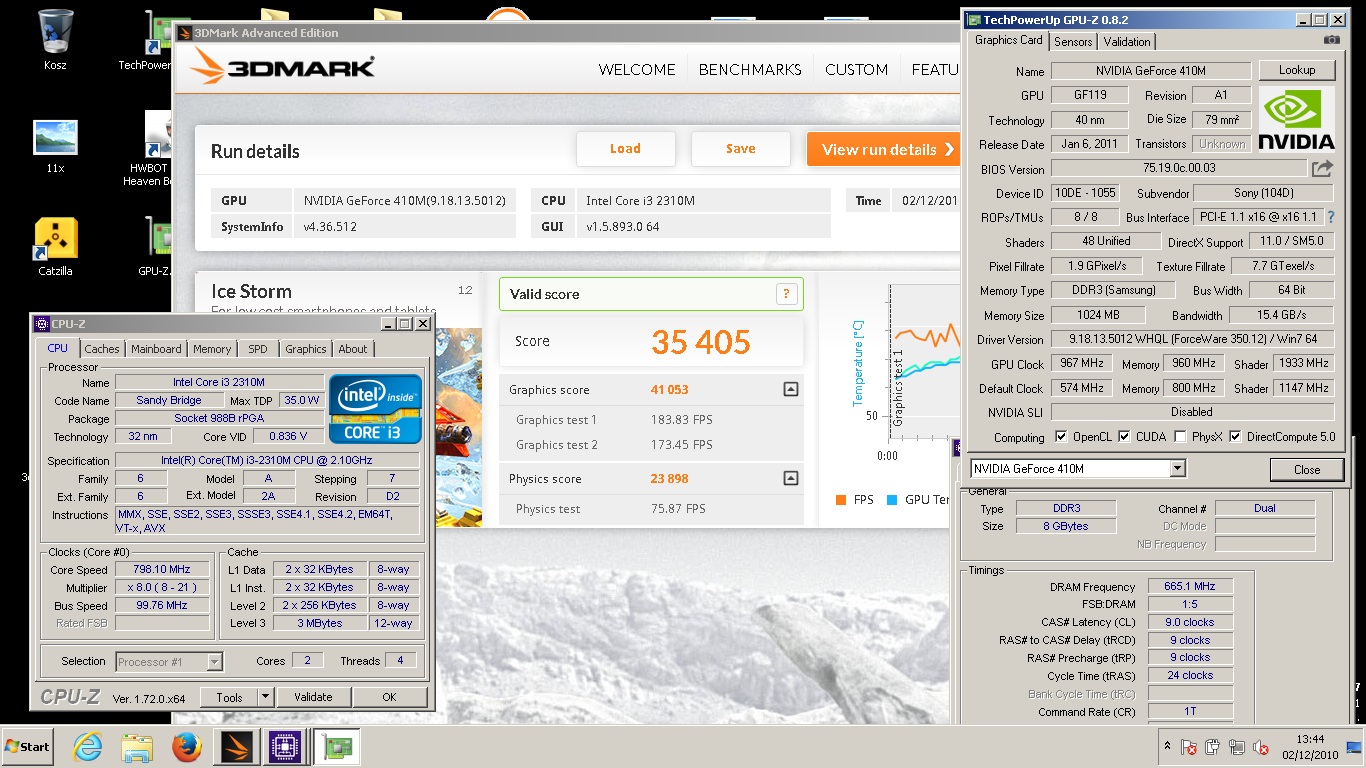The image size is (1366, 768).
Task: Open the Windows Start button
Action: [28, 747]
